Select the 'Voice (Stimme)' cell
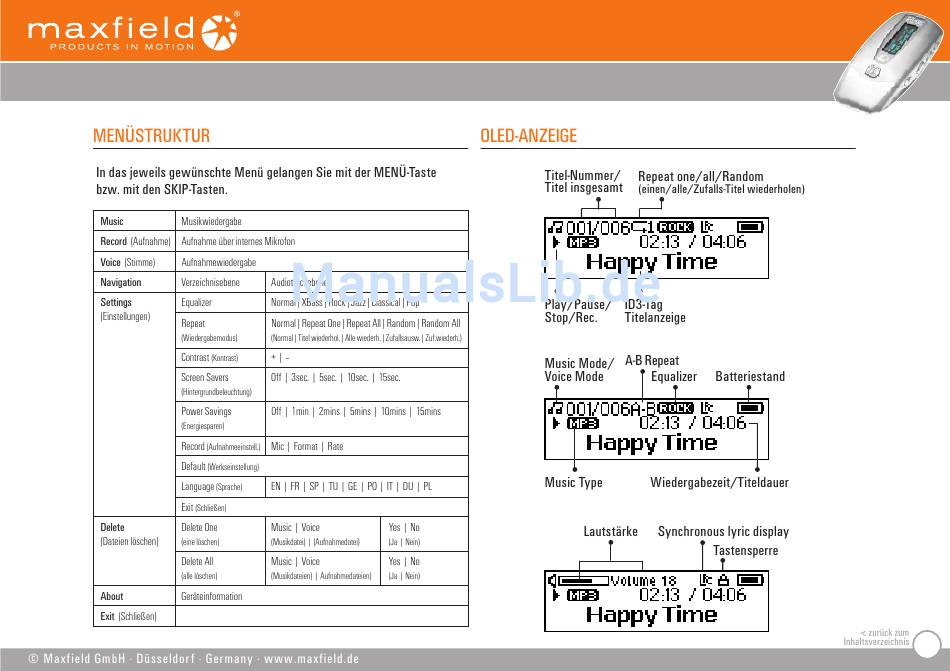The width and height of the screenshot is (950, 671). tap(135, 262)
